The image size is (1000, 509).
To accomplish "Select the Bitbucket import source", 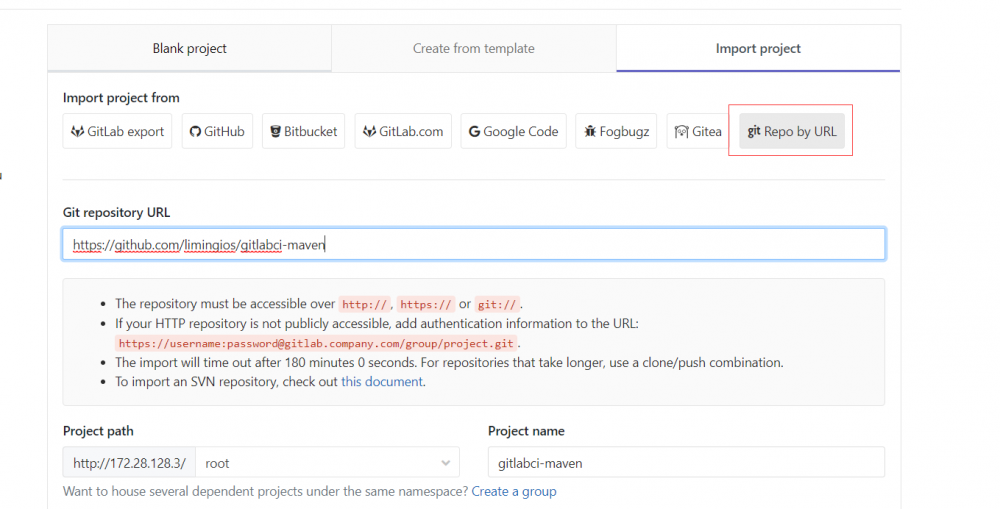I will (304, 132).
